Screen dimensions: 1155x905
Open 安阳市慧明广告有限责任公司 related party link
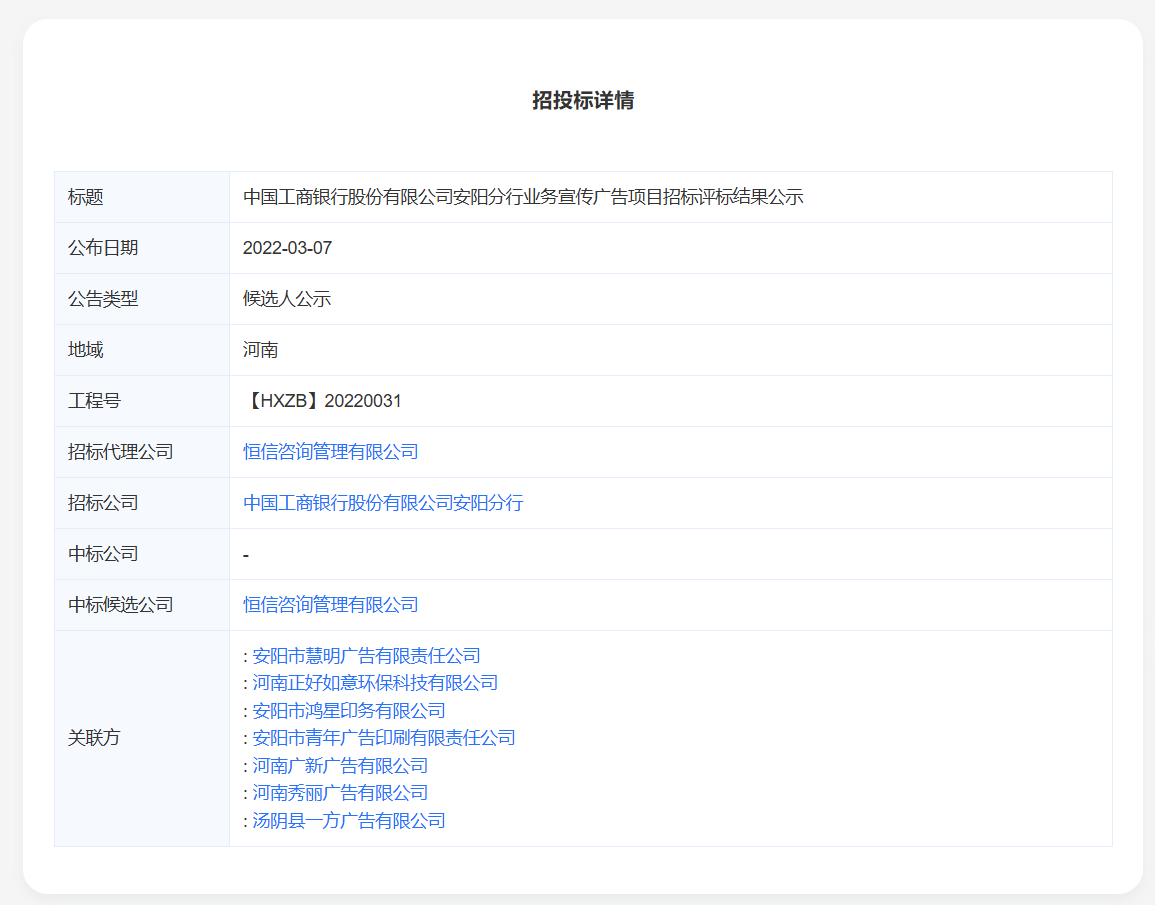coord(366,656)
